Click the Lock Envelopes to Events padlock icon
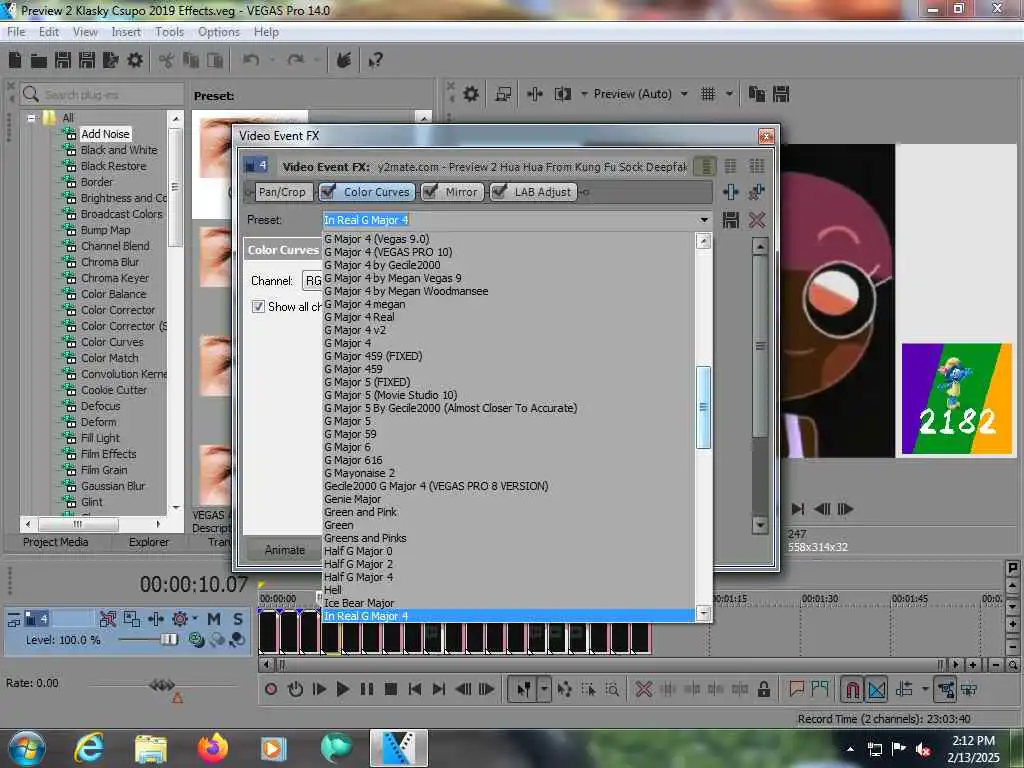Screen dimensions: 1024x768 tap(763, 689)
